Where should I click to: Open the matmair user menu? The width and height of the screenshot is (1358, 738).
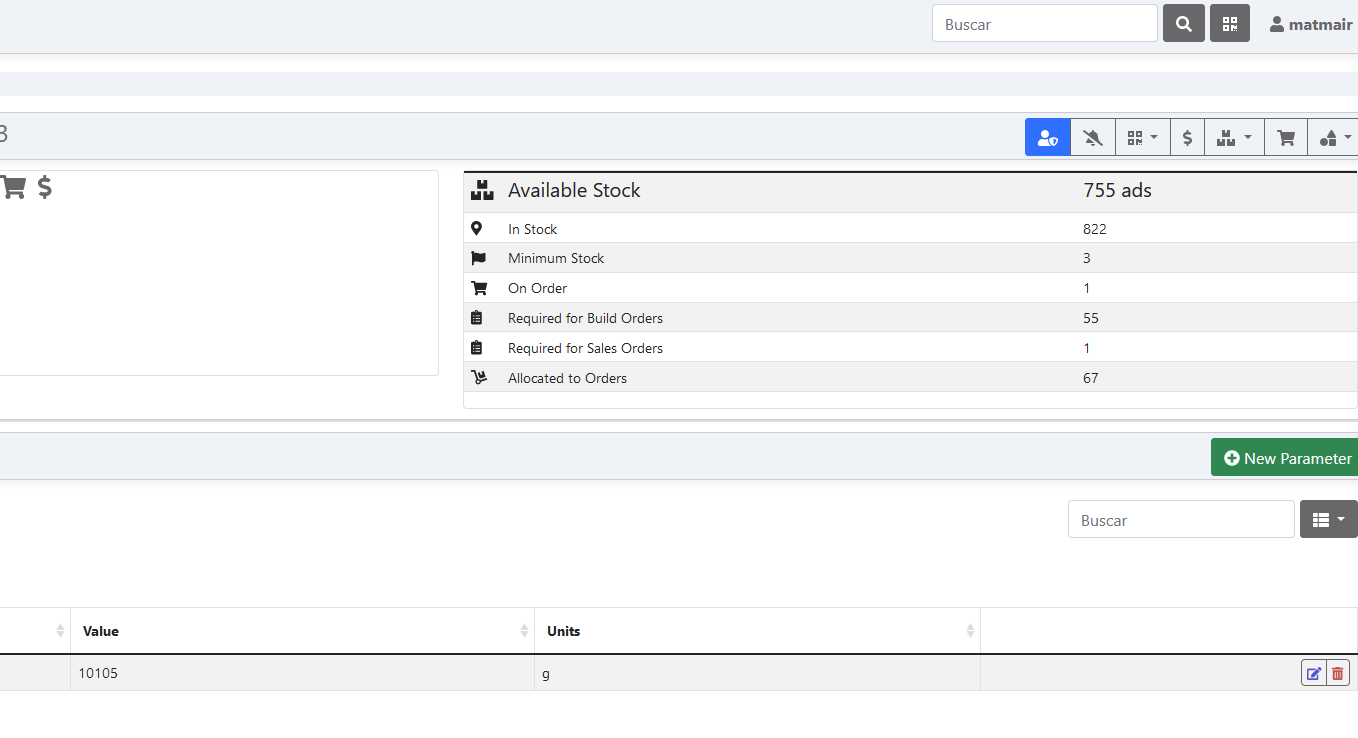(x=1309, y=23)
